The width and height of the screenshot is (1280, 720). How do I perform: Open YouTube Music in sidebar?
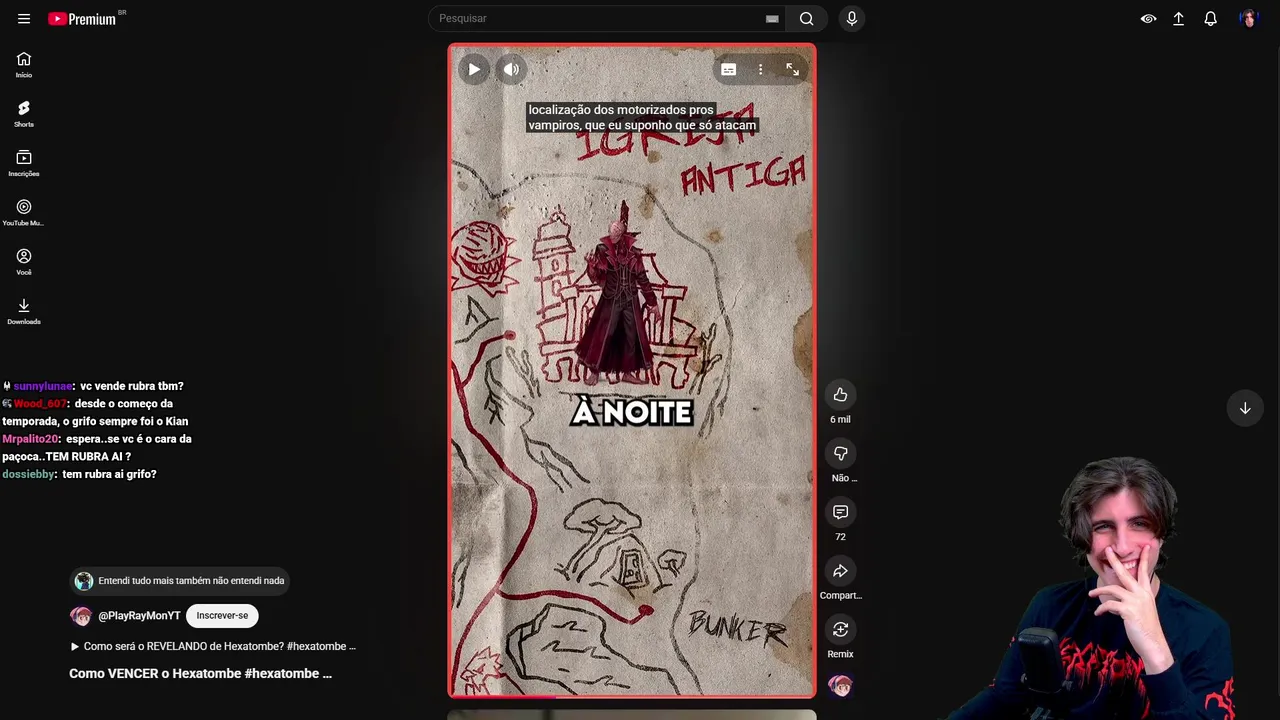24,213
